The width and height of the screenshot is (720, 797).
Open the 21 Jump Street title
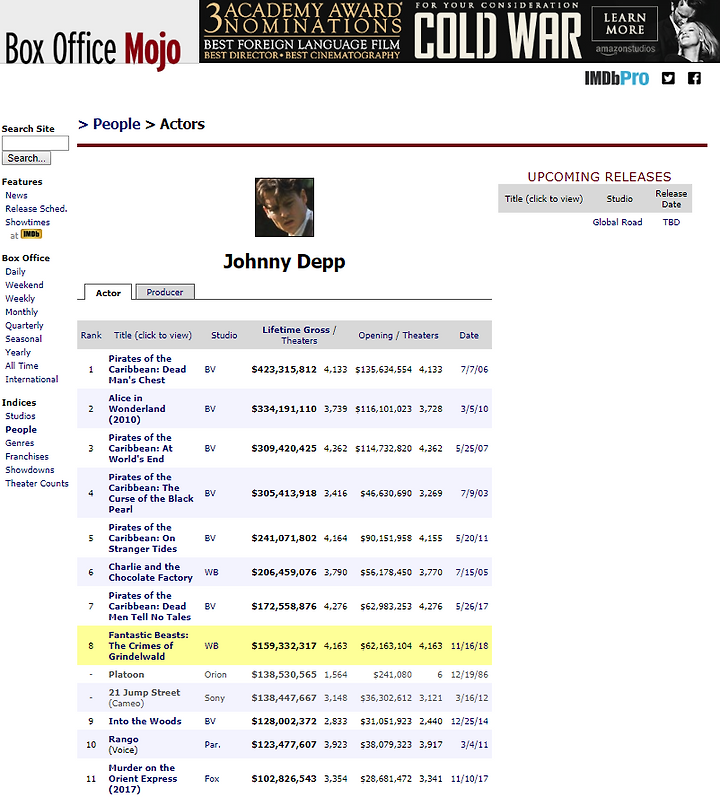(x=144, y=693)
